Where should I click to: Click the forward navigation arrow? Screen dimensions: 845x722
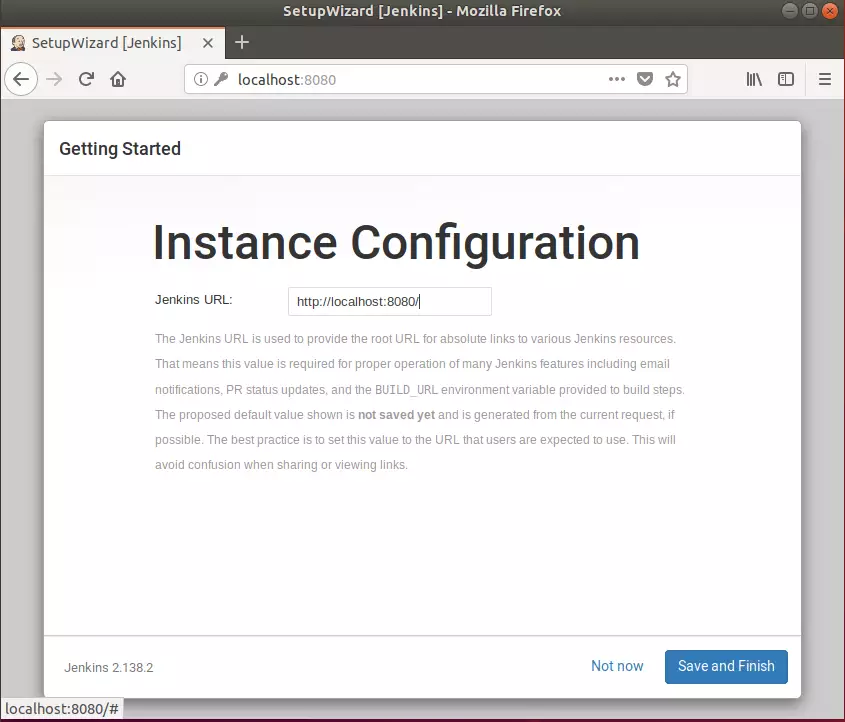click(54, 79)
